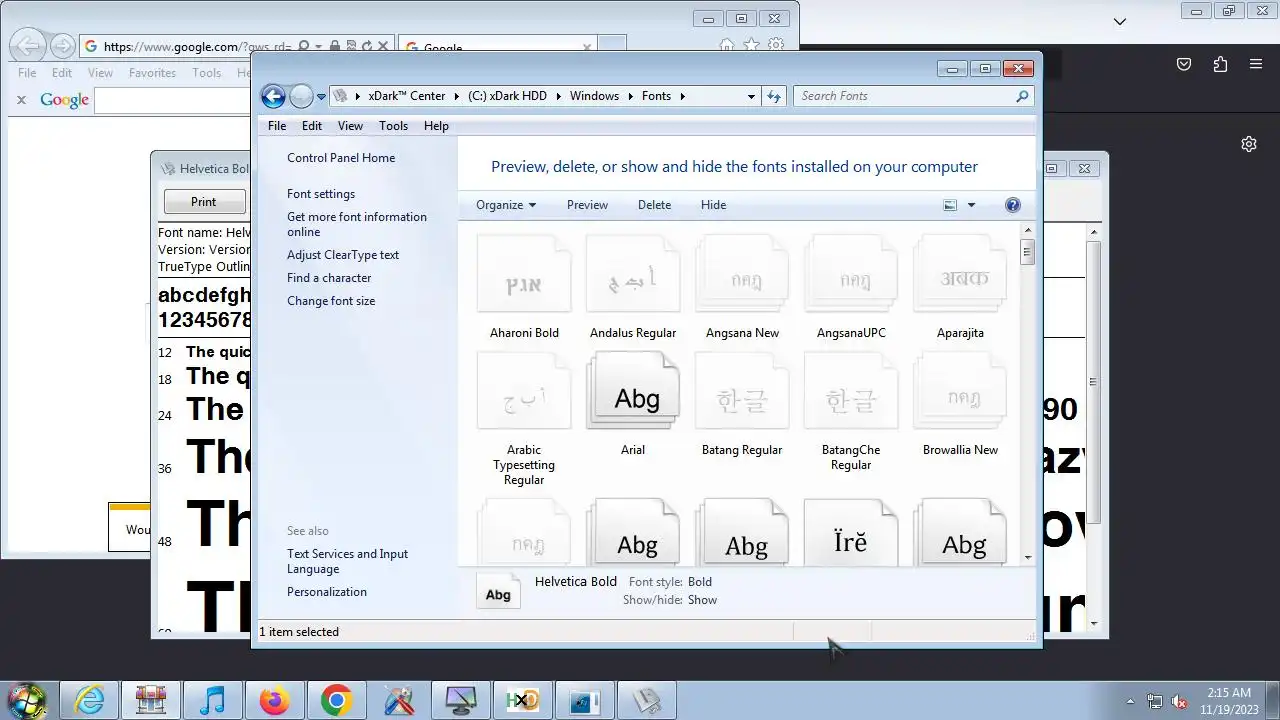Image resolution: width=1280 pixels, height=720 pixels.
Task: Click the Windows Start orb
Action: 27,699
